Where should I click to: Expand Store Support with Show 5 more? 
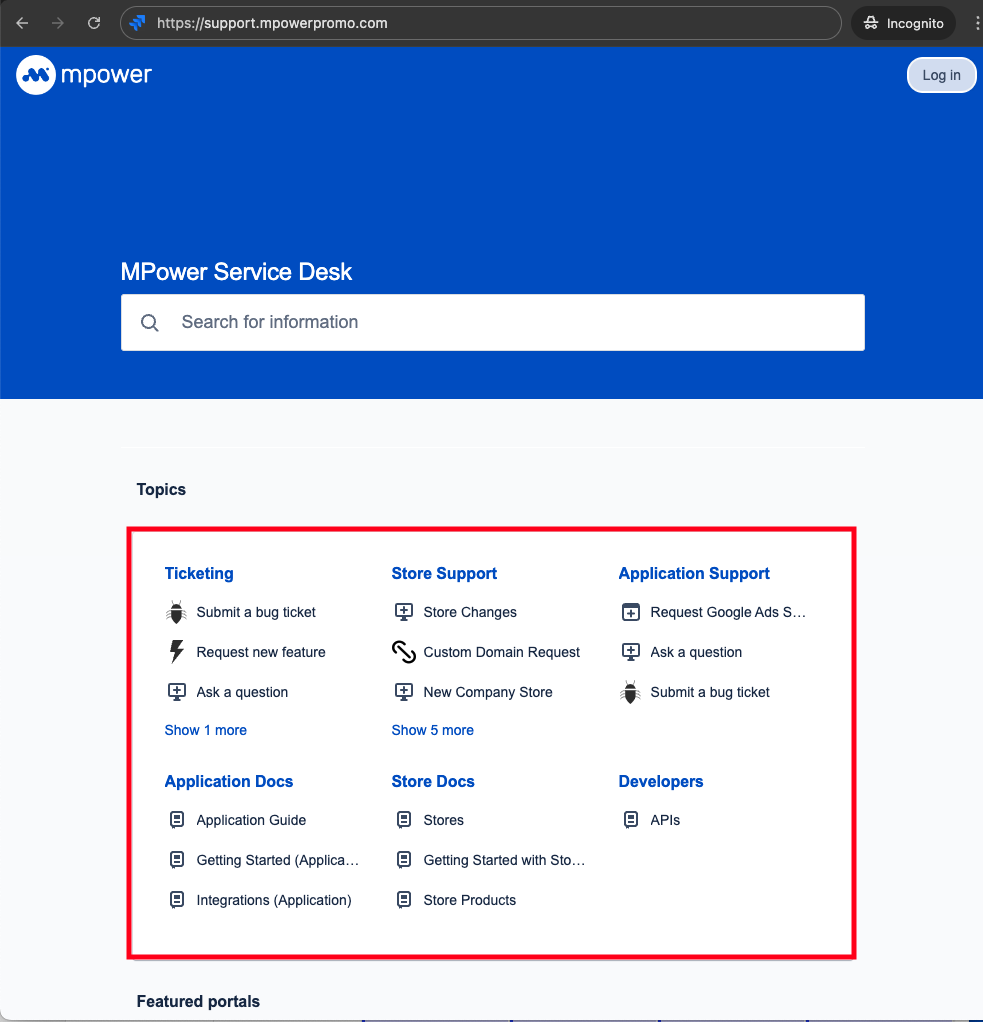(432, 730)
